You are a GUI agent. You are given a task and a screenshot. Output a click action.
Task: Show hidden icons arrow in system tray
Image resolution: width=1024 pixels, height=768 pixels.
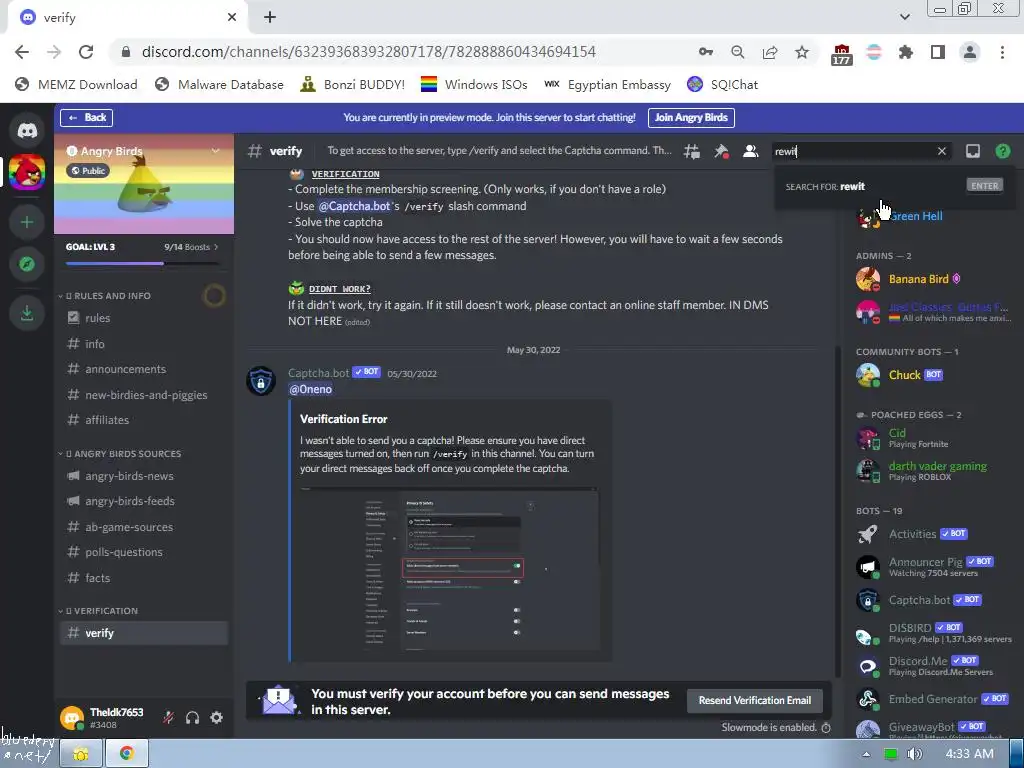(866, 754)
